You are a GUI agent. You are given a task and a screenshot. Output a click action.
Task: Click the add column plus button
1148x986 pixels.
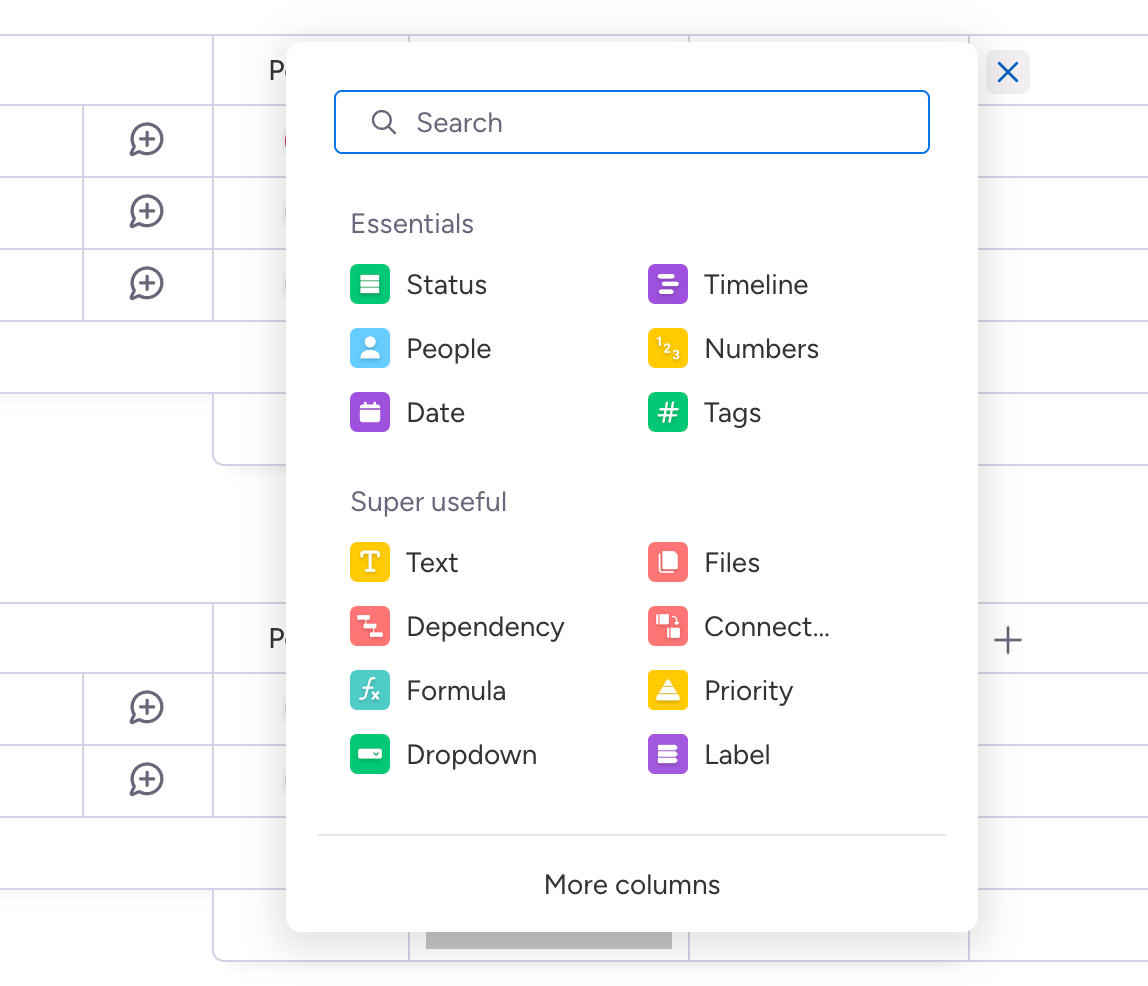1008,640
